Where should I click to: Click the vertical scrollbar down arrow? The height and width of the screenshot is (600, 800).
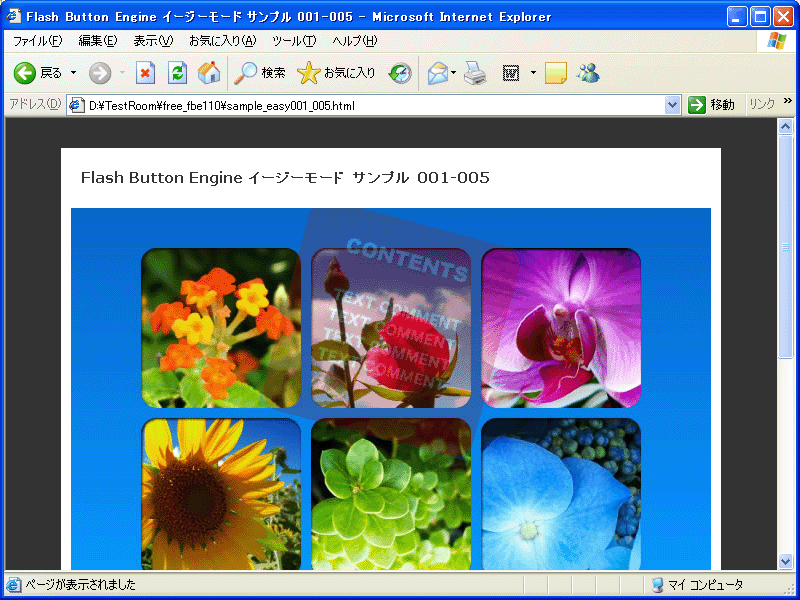[x=785, y=562]
